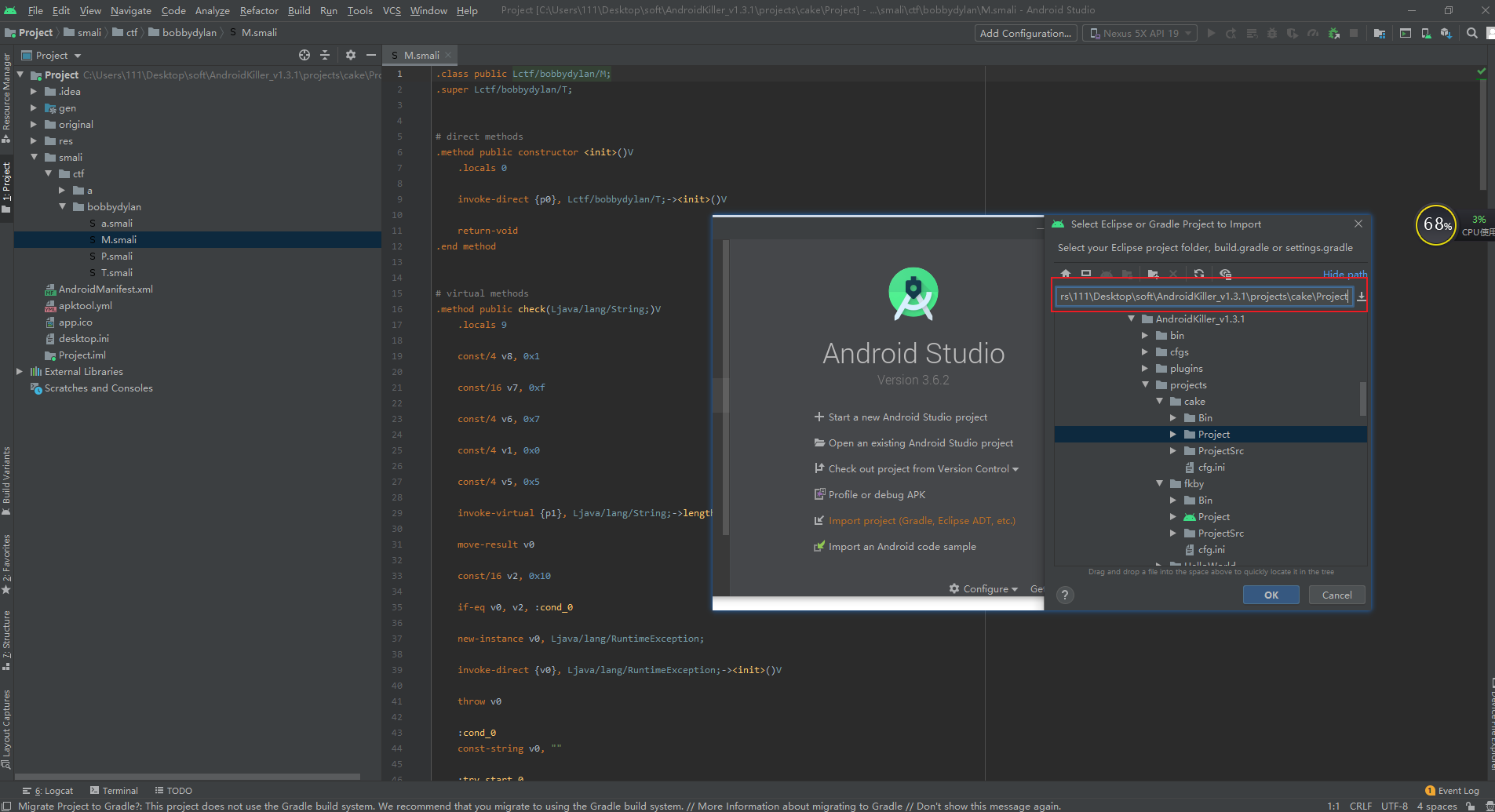The image size is (1495, 812).
Task: Expand the res folder in project tree
Action: (34, 141)
